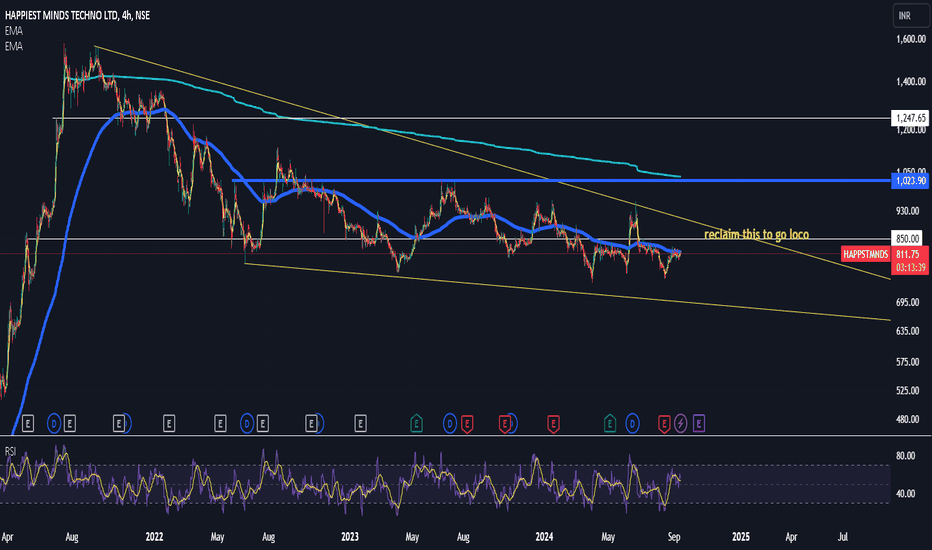This screenshot has width=932, height=550.
Task: Click the purple lightning event marker
Action: [x=681, y=423]
